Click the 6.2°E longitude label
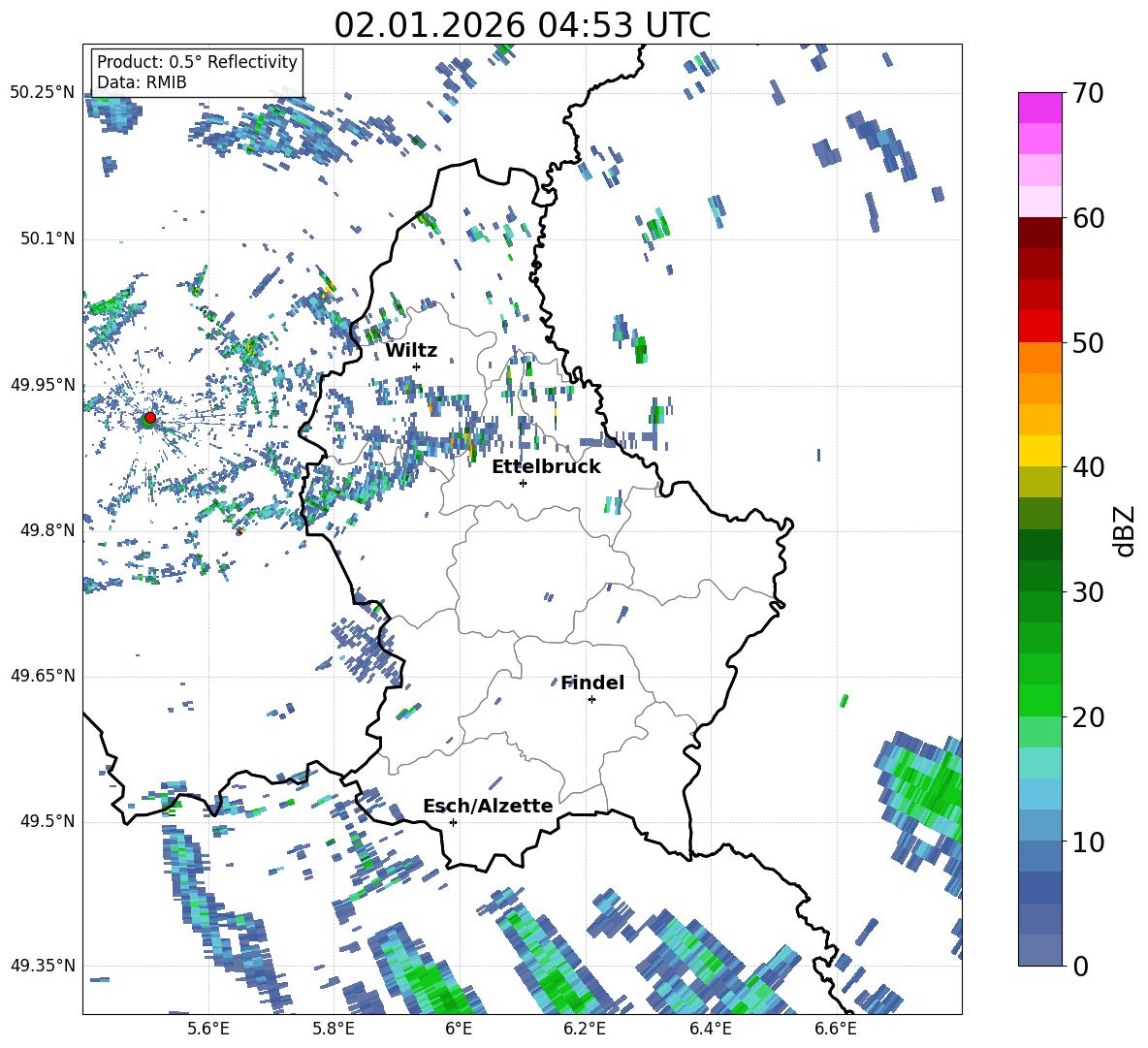 (585, 1029)
